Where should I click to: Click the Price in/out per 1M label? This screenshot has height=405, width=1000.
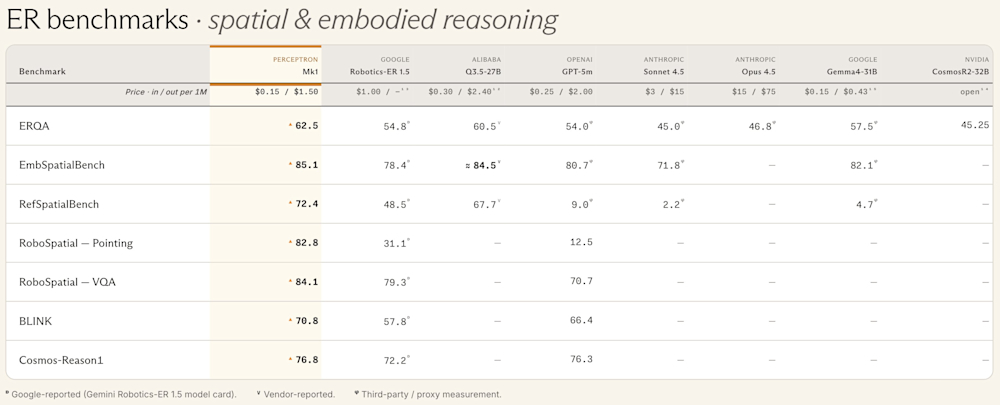[x=166, y=92]
